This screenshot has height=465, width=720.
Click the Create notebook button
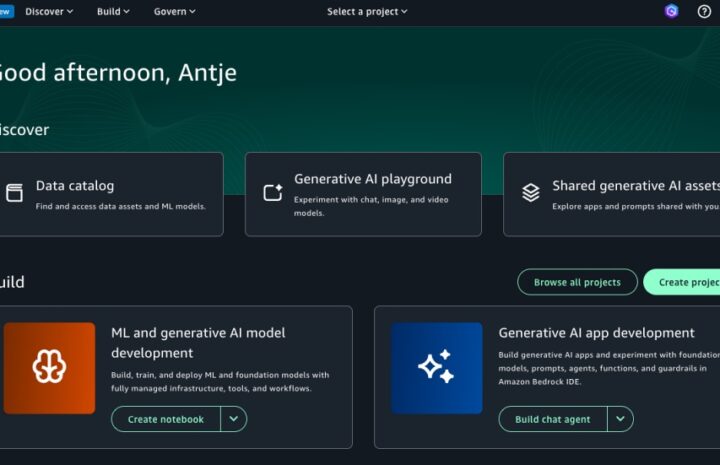[166, 419]
